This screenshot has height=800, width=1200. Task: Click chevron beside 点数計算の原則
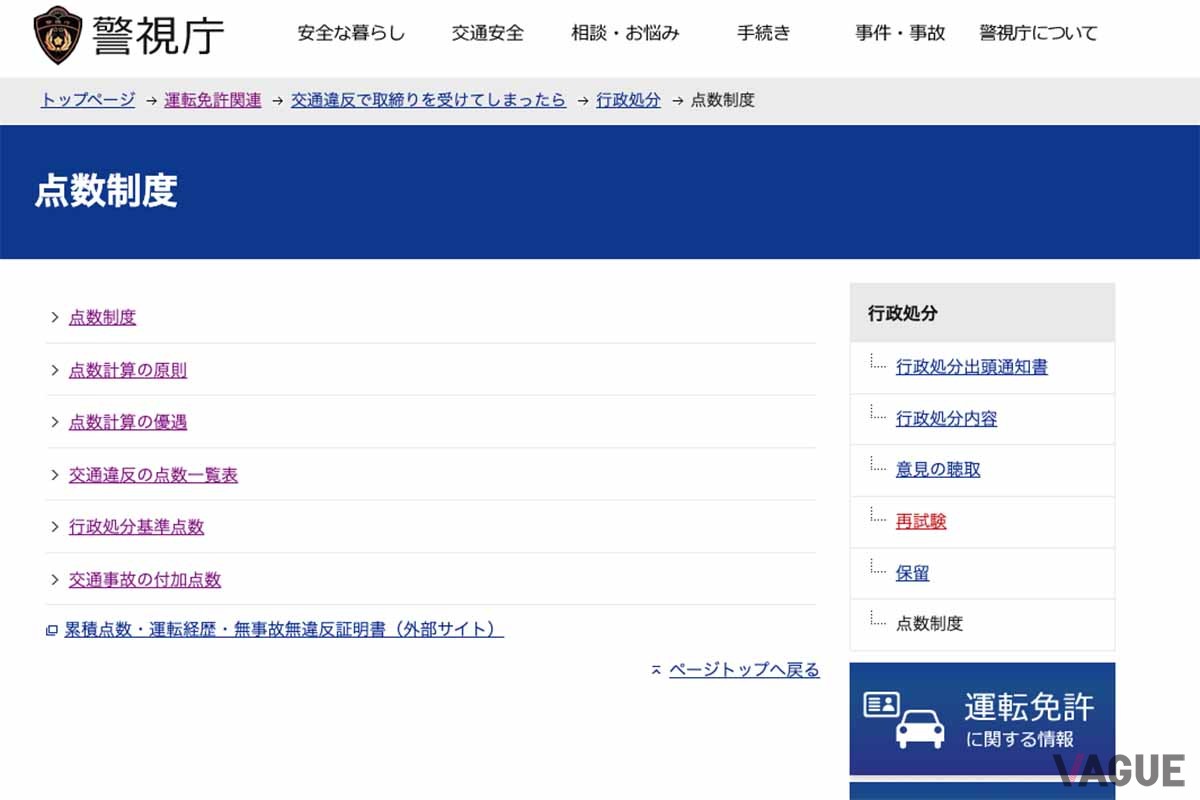click(55, 370)
